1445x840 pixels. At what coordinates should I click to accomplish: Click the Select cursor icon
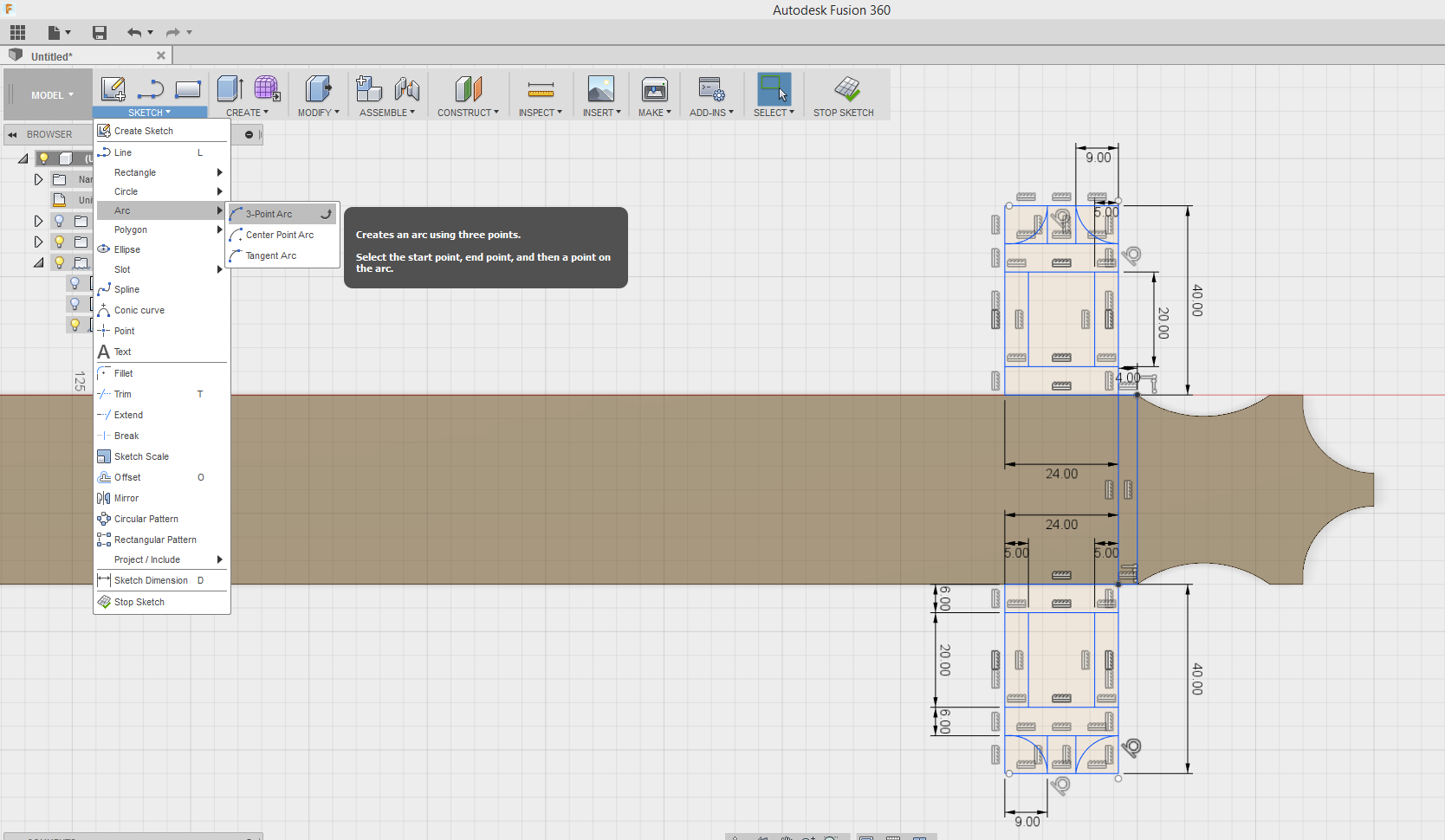pos(774,88)
